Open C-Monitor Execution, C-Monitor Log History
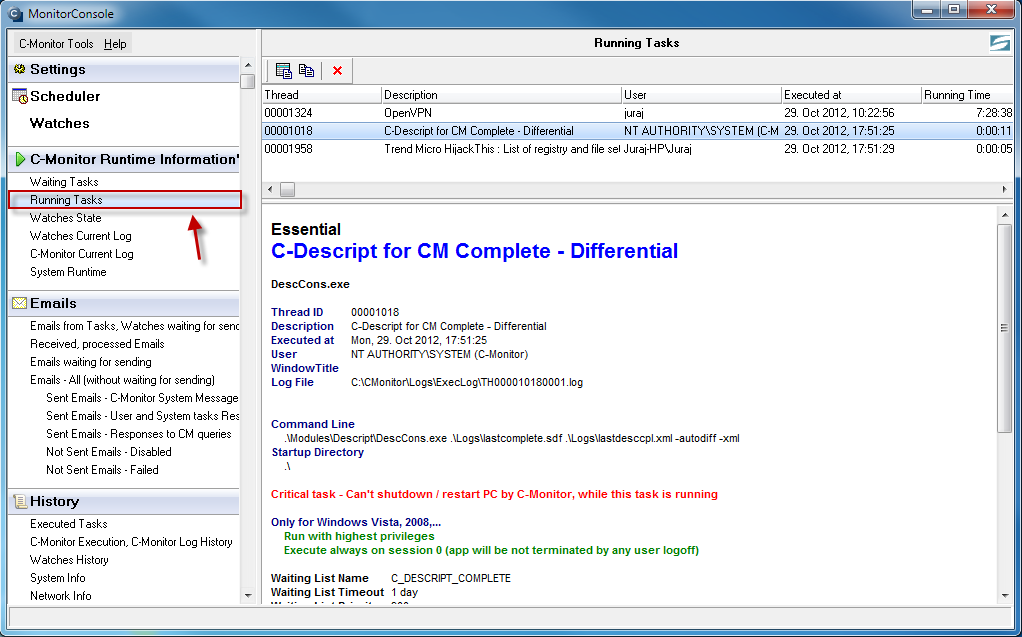The image size is (1022, 637). [131, 542]
